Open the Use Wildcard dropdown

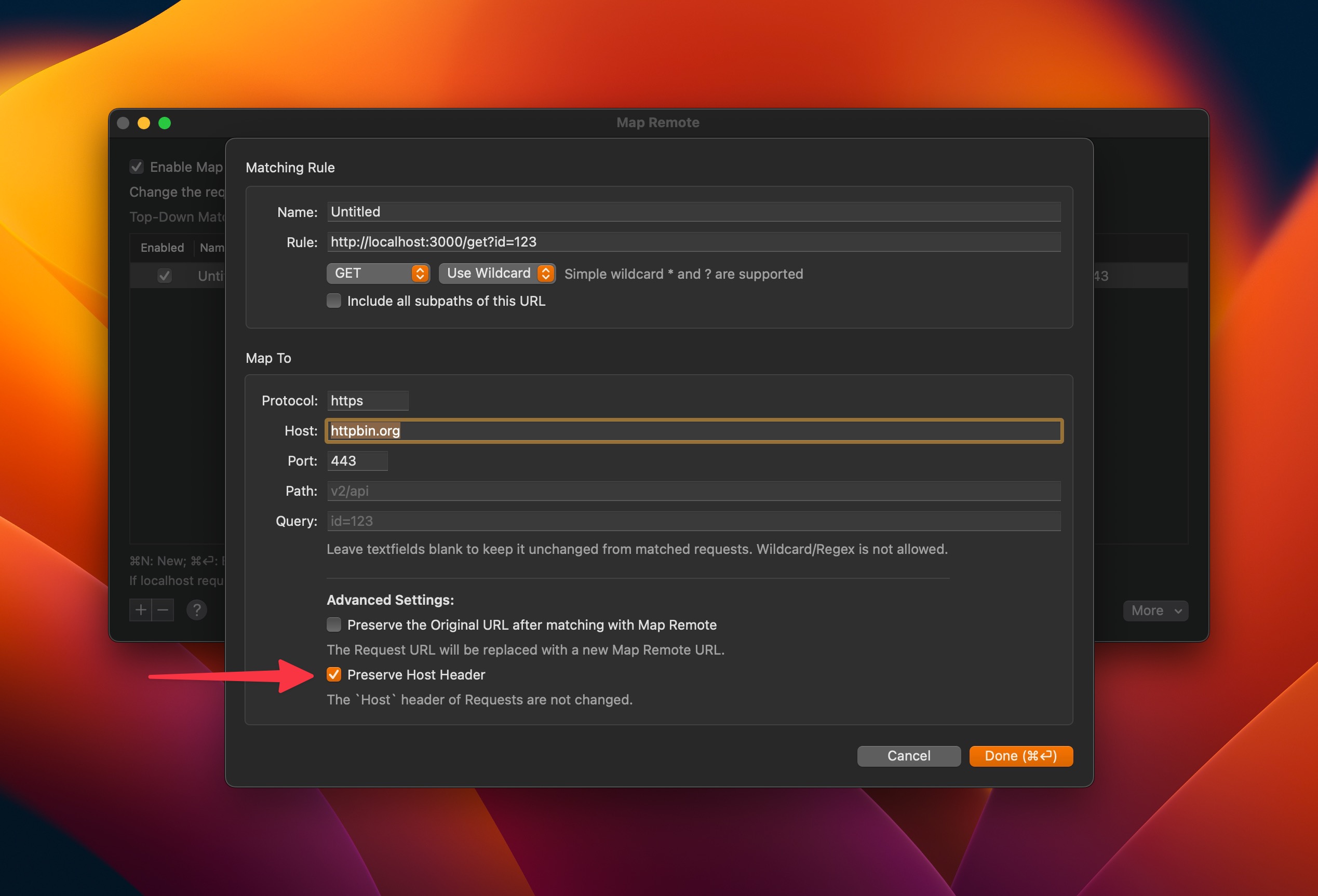[x=497, y=274]
